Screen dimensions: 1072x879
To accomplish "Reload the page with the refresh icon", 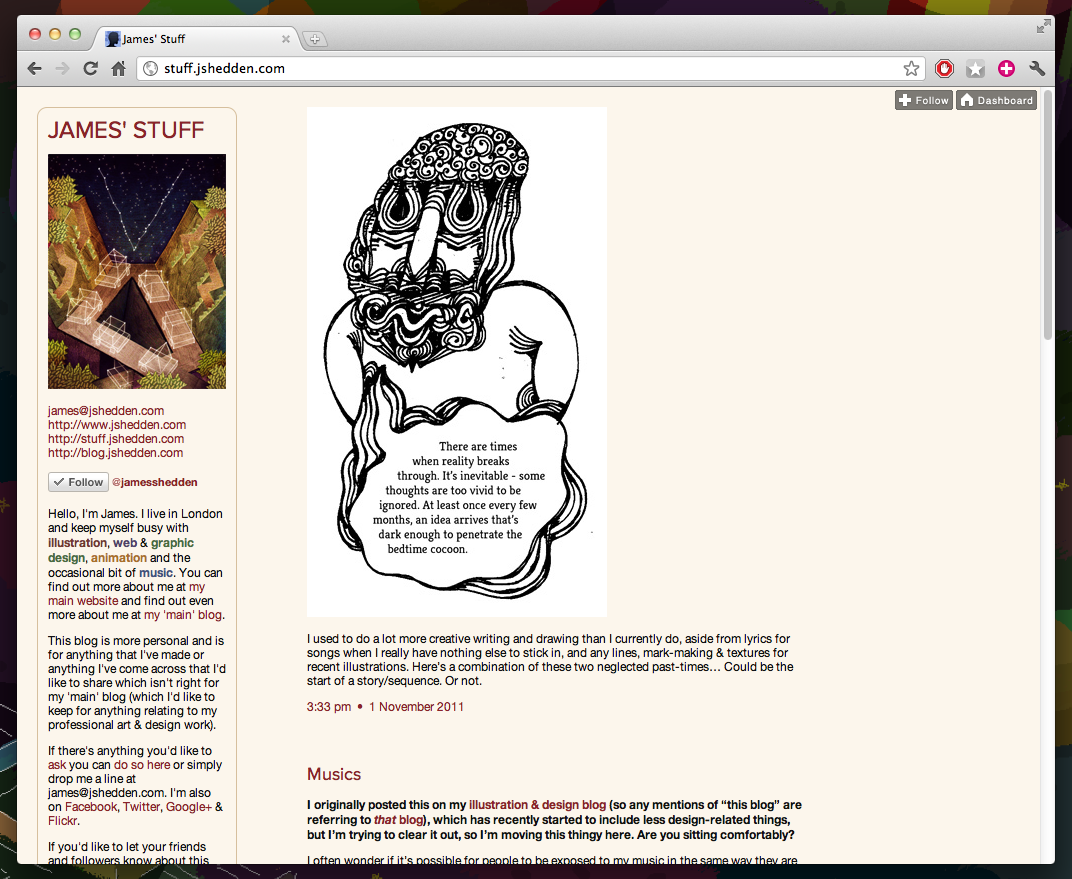I will click(x=90, y=68).
